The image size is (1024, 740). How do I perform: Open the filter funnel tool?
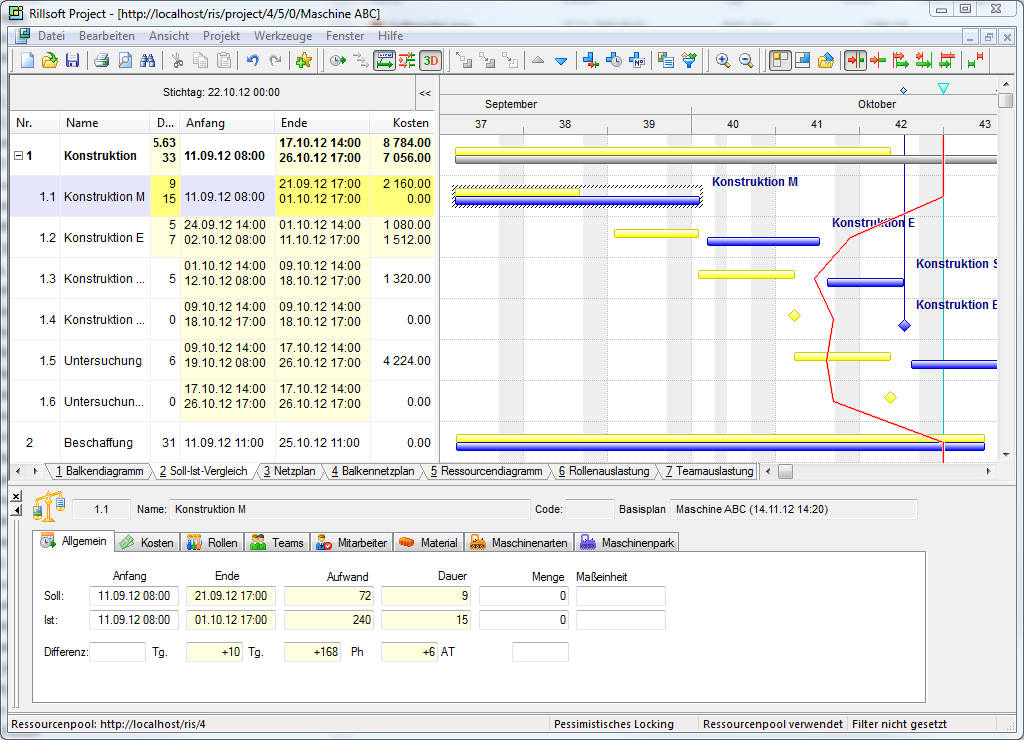click(x=689, y=61)
